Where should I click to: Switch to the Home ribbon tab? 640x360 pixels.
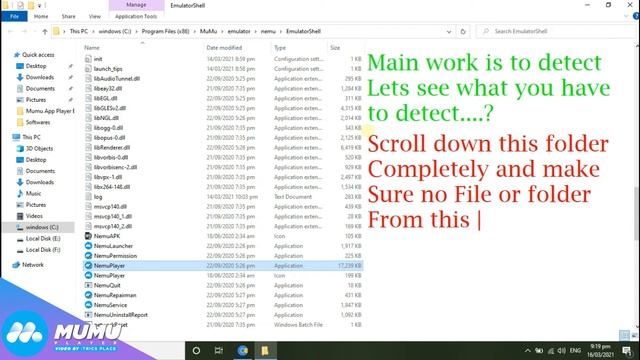pyautogui.click(x=41, y=16)
